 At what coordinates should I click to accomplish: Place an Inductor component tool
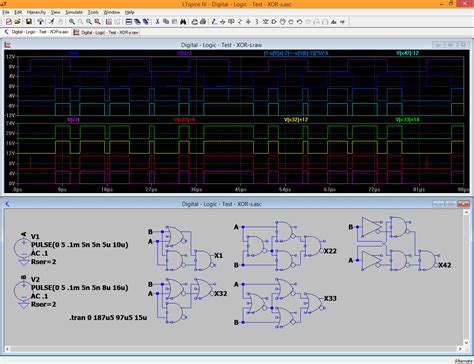257,22
